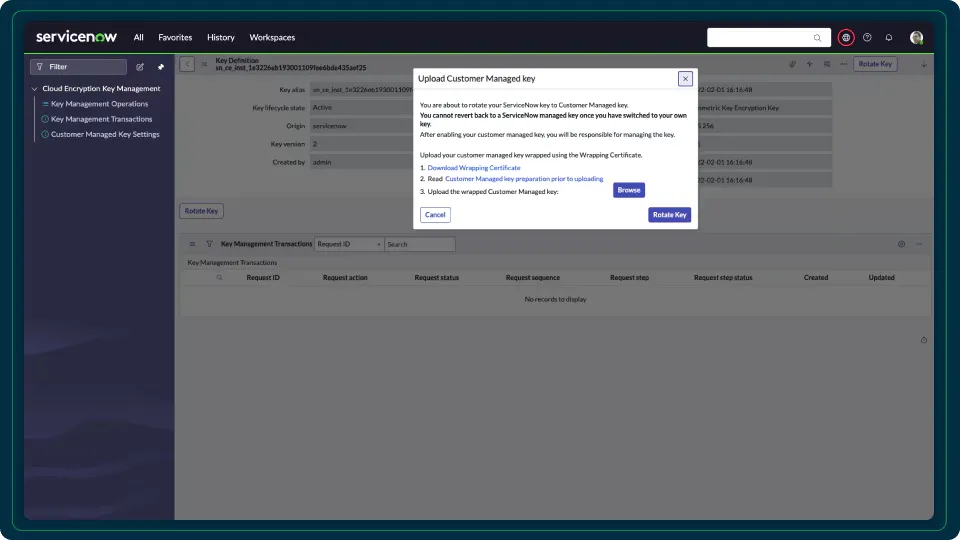Open the transactions list menu icon
Viewport: 960px width, 540px height.
192,244
